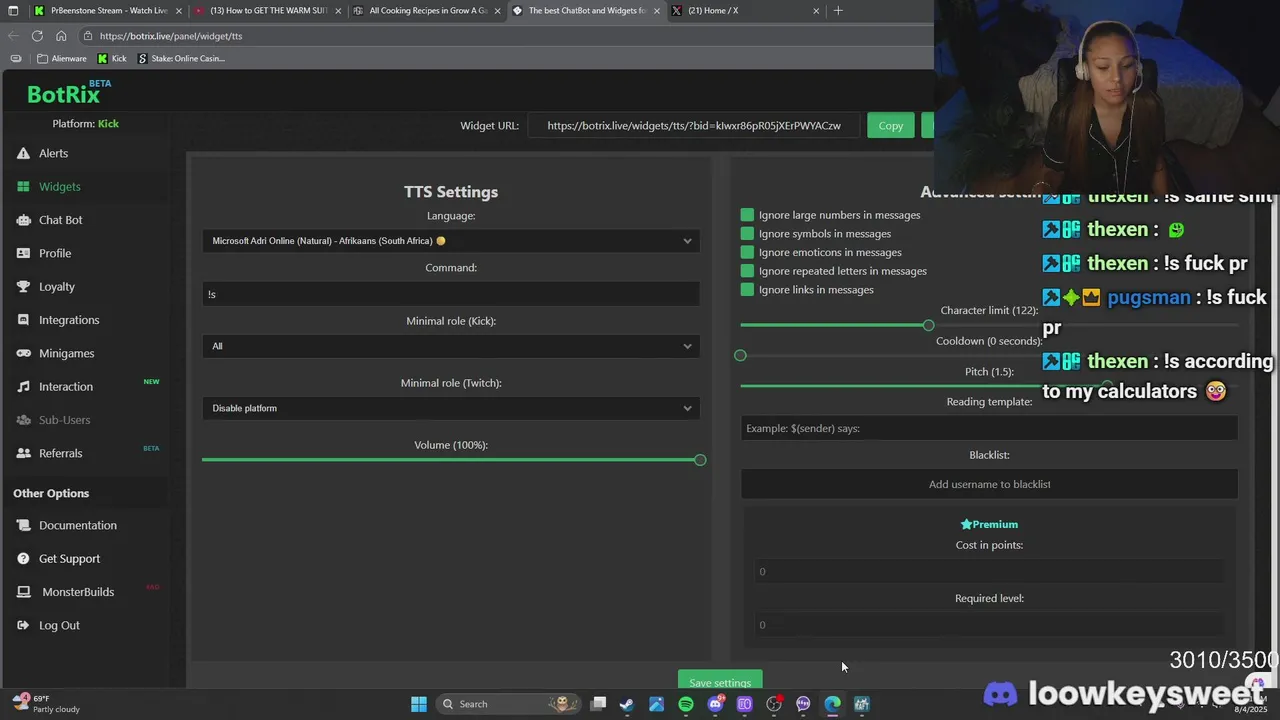The height and width of the screenshot is (720, 1280).
Task: Open MonsterBuilds link in sidebar
Action: click(x=78, y=592)
